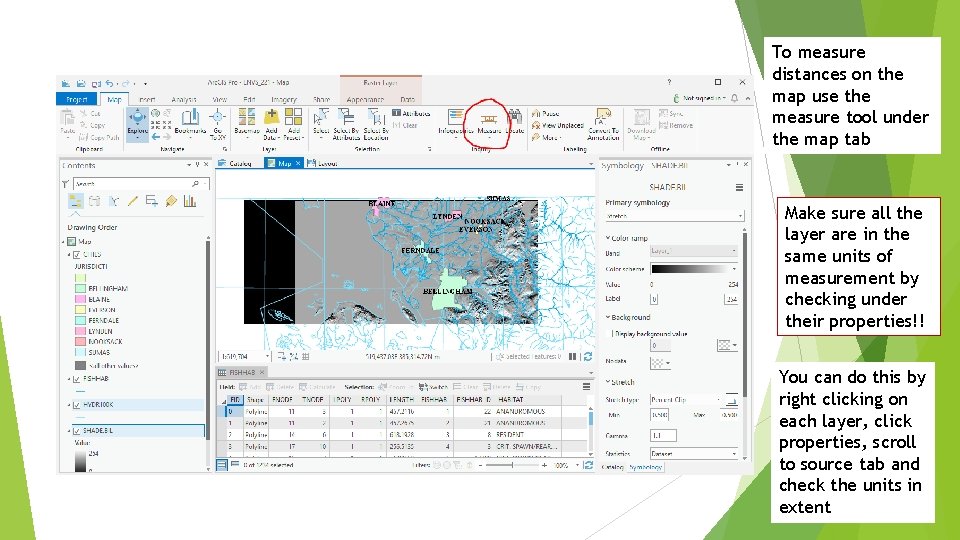The width and height of the screenshot is (960, 540).
Task: Select List By Drawing Order icon
Action: tap(75, 201)
